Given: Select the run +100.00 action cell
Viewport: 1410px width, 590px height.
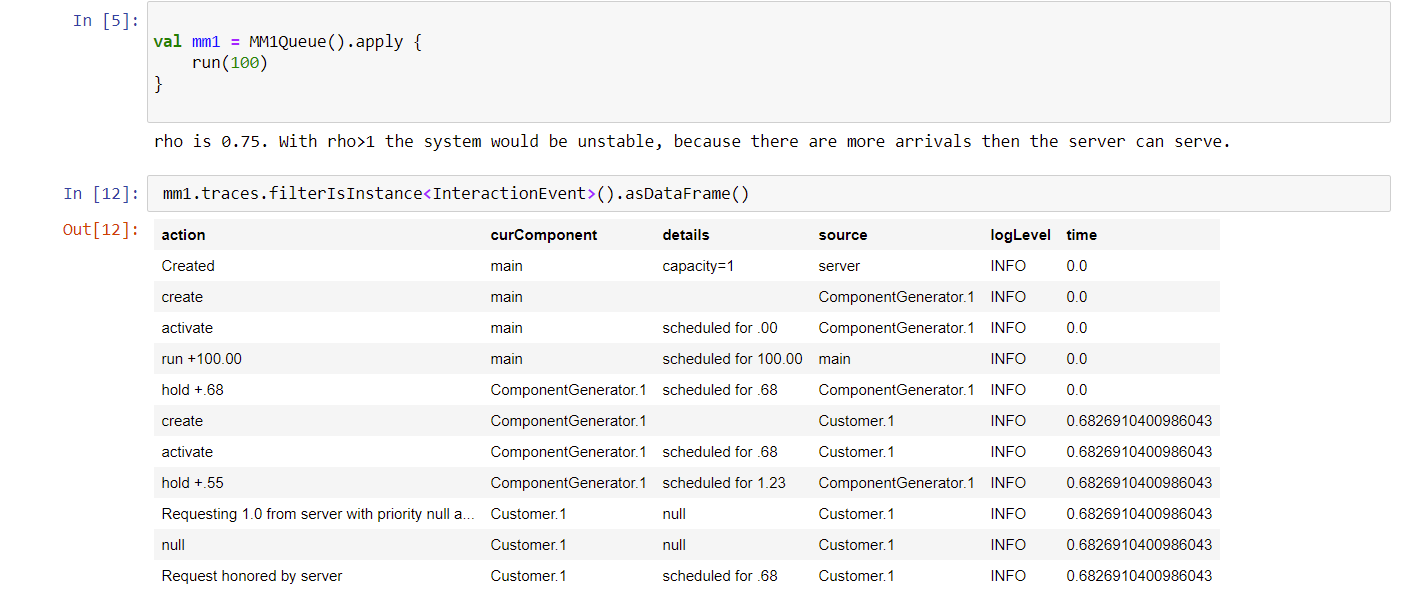Looking at the screenshot, I should point(201,359).
